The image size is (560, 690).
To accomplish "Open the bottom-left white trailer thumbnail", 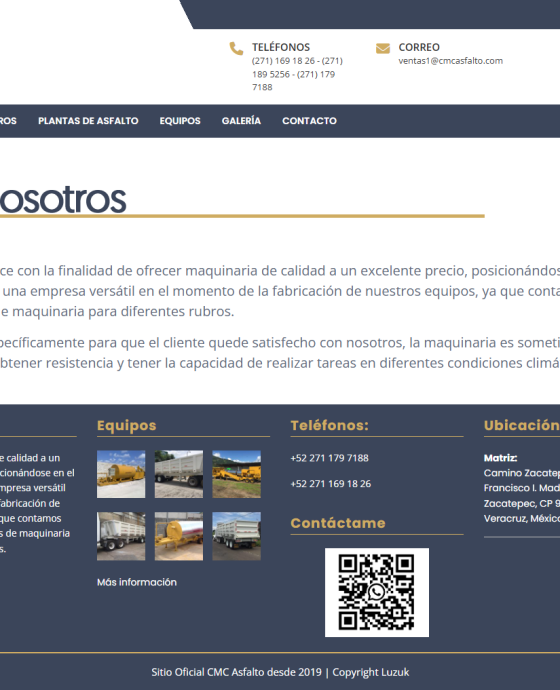I will 121,536.
